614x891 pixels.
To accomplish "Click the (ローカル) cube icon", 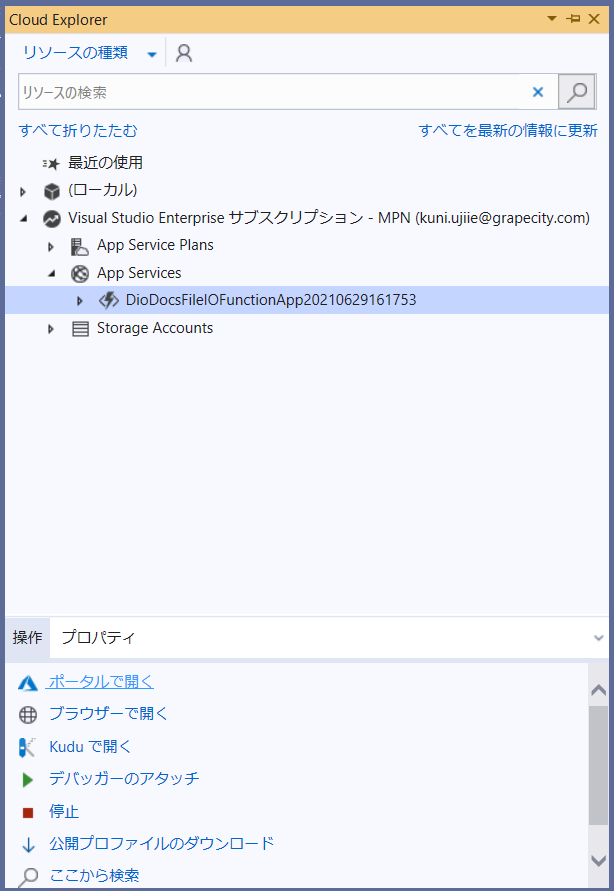I will (52, 191).
